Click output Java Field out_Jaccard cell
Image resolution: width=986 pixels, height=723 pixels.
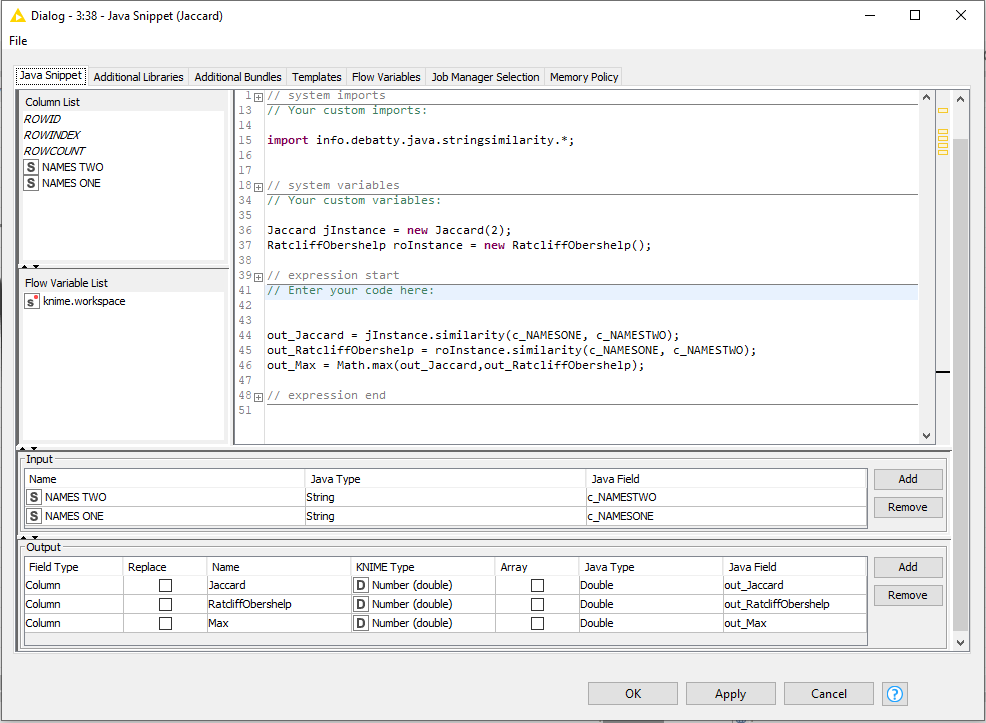[x=795, y=585]
